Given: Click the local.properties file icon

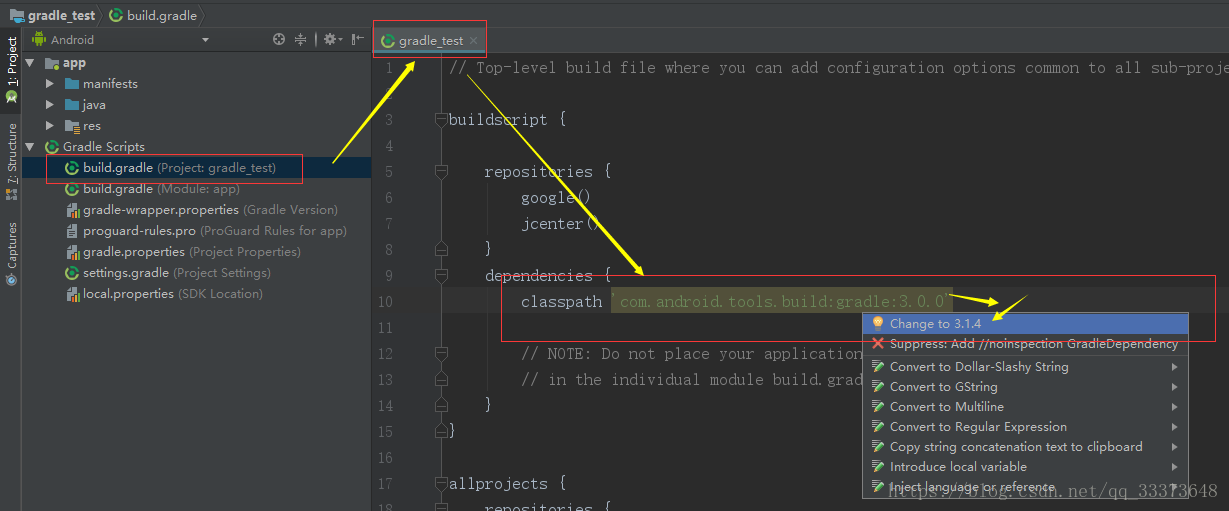Looking at the screenshot, I should point(72,294).
